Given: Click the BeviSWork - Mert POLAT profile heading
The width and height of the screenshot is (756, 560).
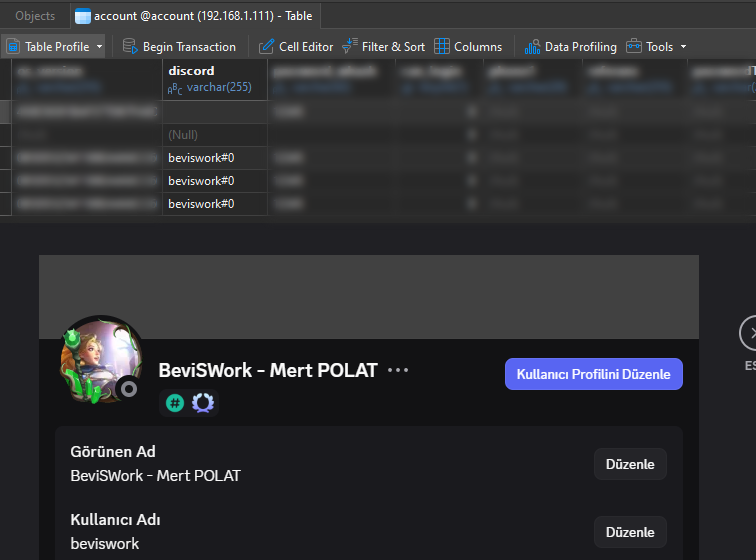Looking at the screenshot, I should pyautogui.click(x=268, y=370).
